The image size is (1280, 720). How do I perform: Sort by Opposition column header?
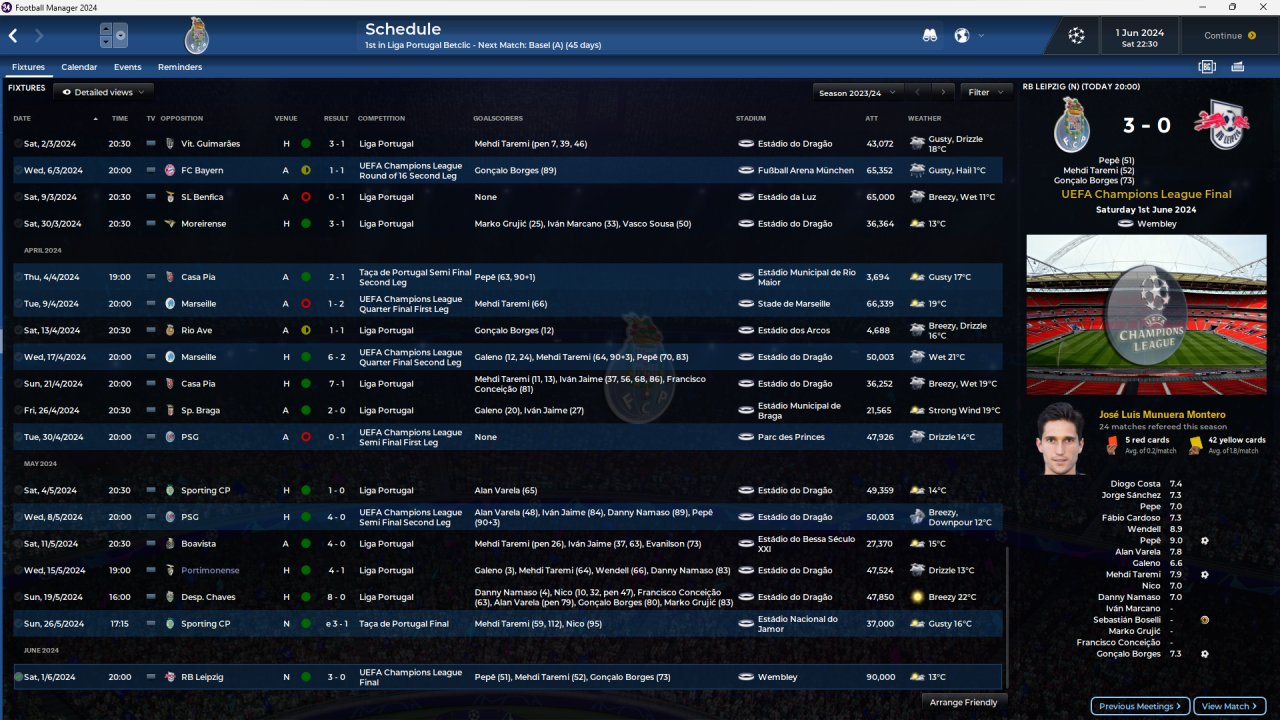(182, 118)
